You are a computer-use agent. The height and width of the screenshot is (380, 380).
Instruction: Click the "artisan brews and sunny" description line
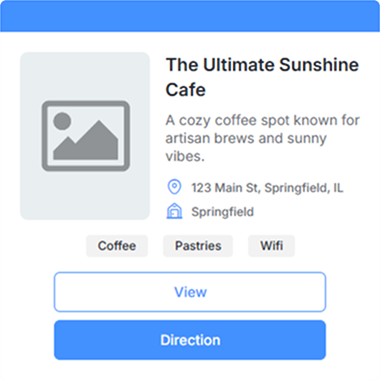pyautogui.click(x=246, y=138)
